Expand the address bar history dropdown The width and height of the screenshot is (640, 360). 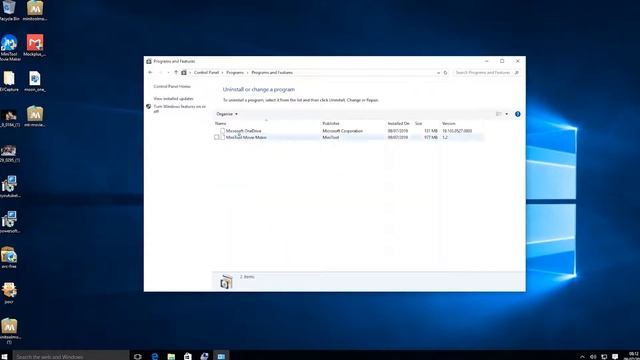coord(438,73)
